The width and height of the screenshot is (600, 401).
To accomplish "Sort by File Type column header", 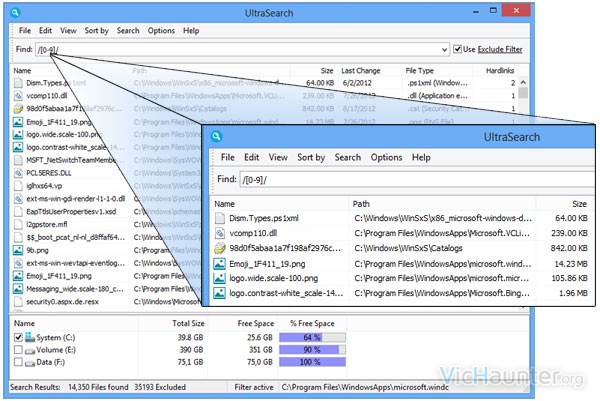I will (x=420, y=71).
